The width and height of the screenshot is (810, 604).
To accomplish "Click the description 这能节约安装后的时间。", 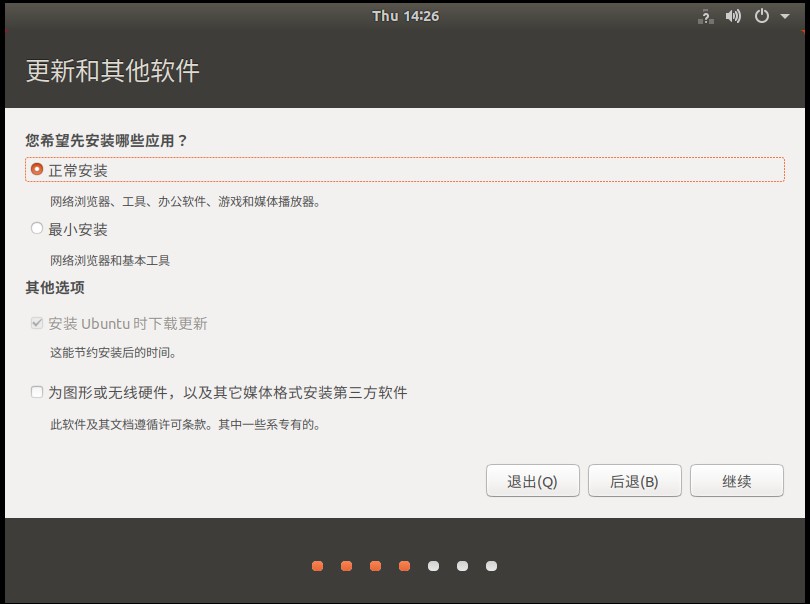I will click(x=113, y=353).
